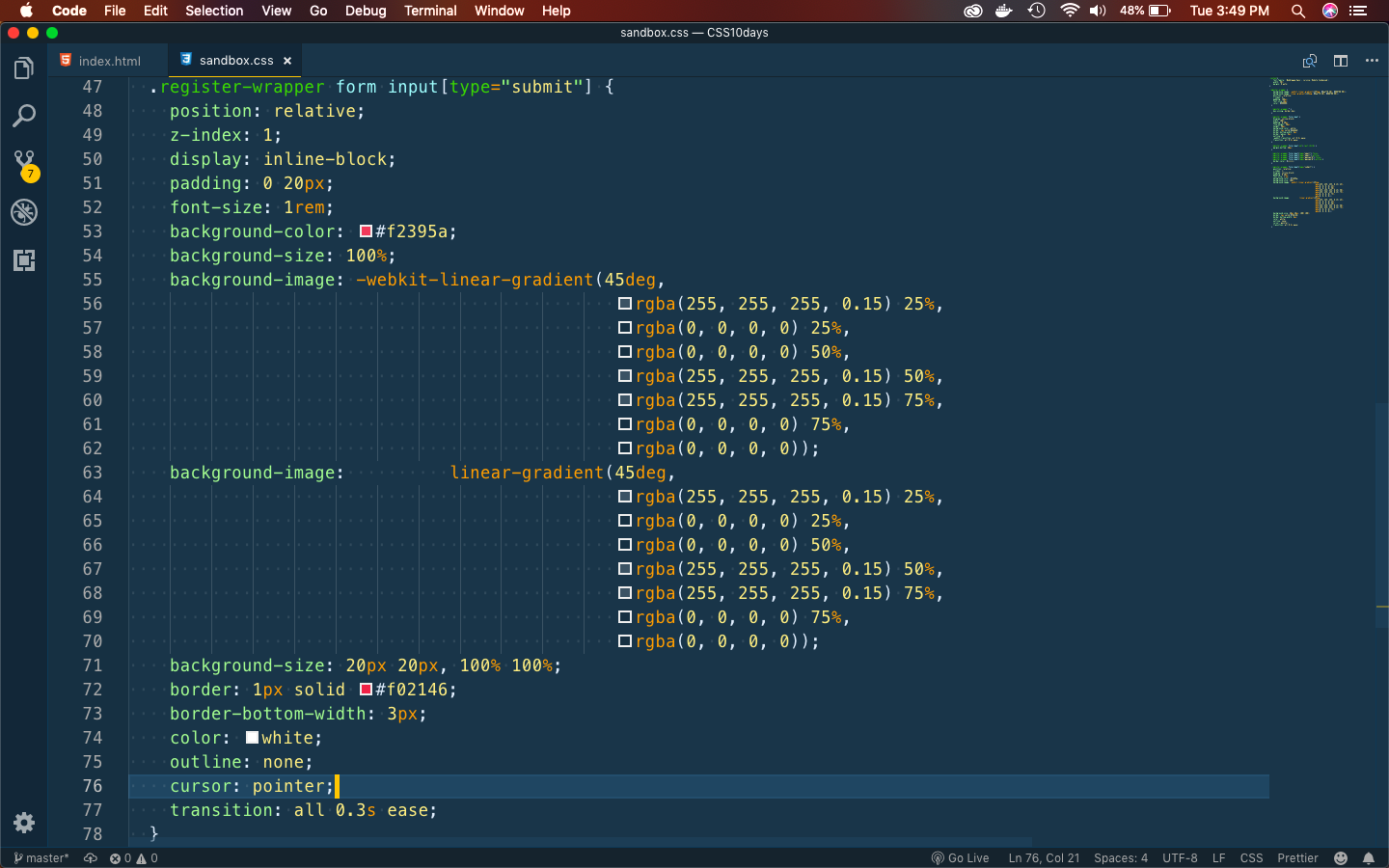The image size is (1389, 868).
Task: Open the white color swatch on line 74
Action: click(x=252, y=738)
